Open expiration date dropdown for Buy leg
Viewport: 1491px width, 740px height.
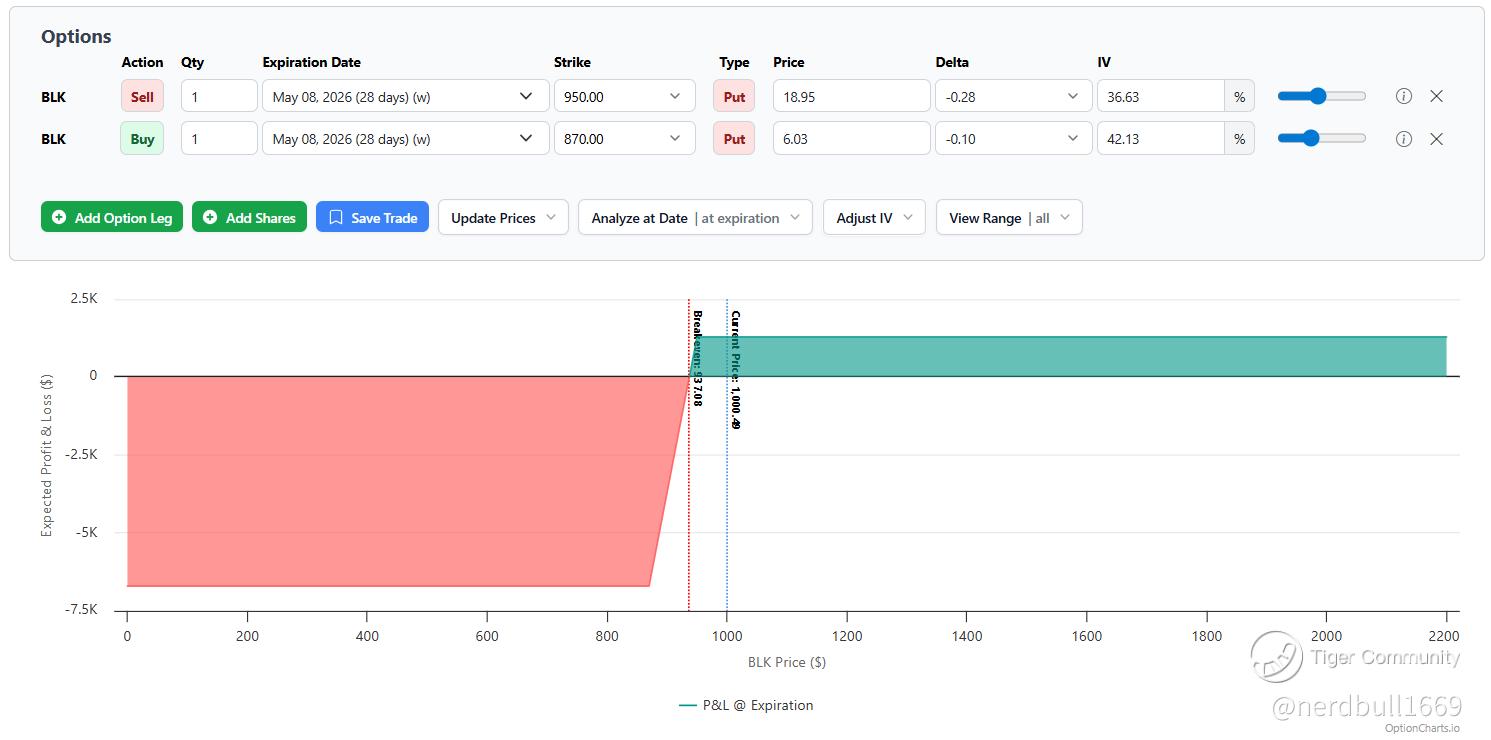[405, 139]
